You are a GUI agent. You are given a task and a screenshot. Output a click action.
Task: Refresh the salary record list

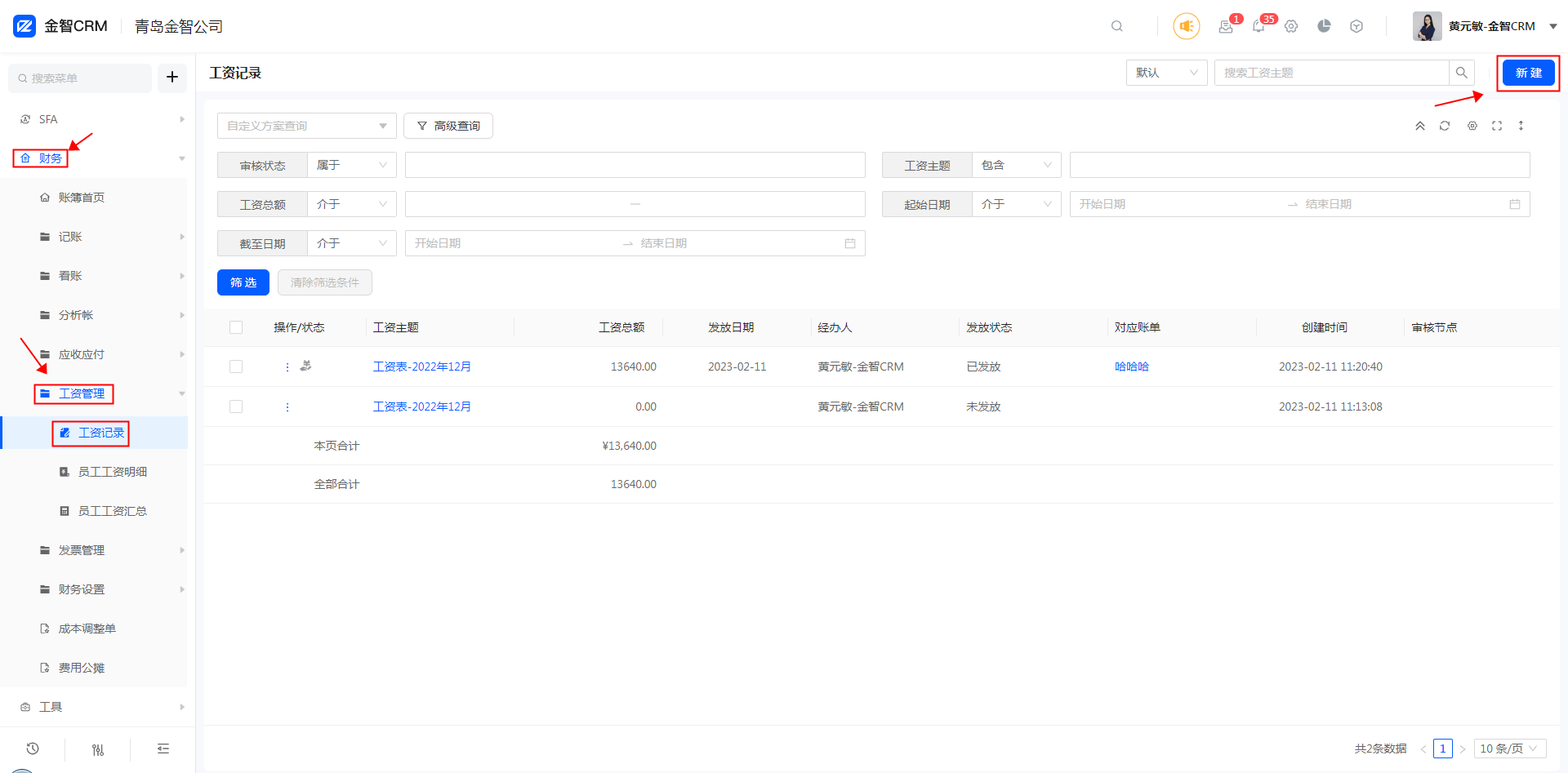tap(1445, 126)
